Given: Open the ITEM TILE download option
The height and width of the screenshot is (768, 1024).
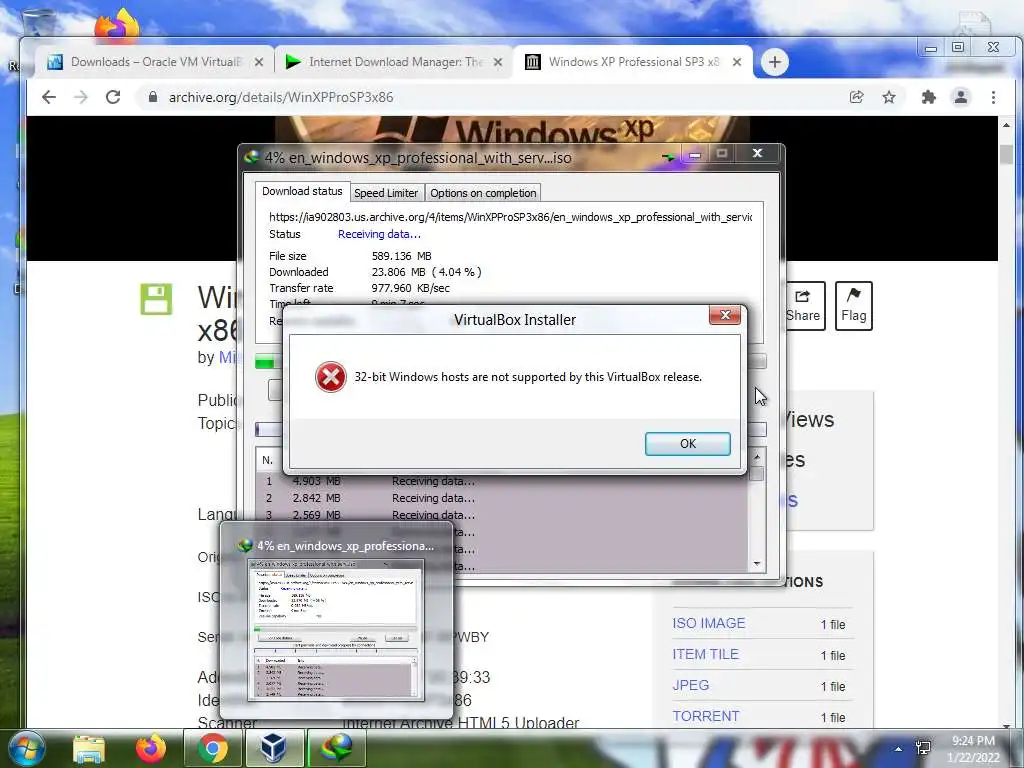Looking at the screenshot, I should [x=705, y=654].
